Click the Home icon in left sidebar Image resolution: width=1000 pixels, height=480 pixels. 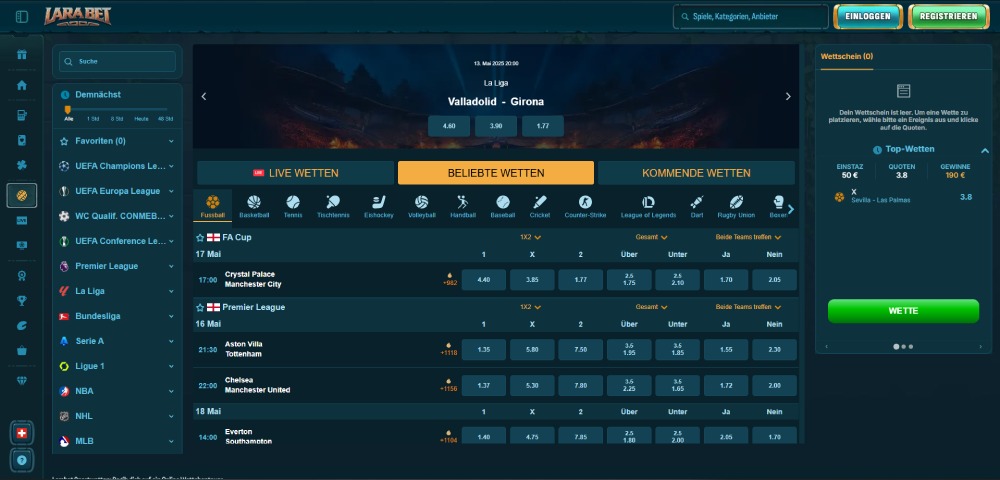22,85
